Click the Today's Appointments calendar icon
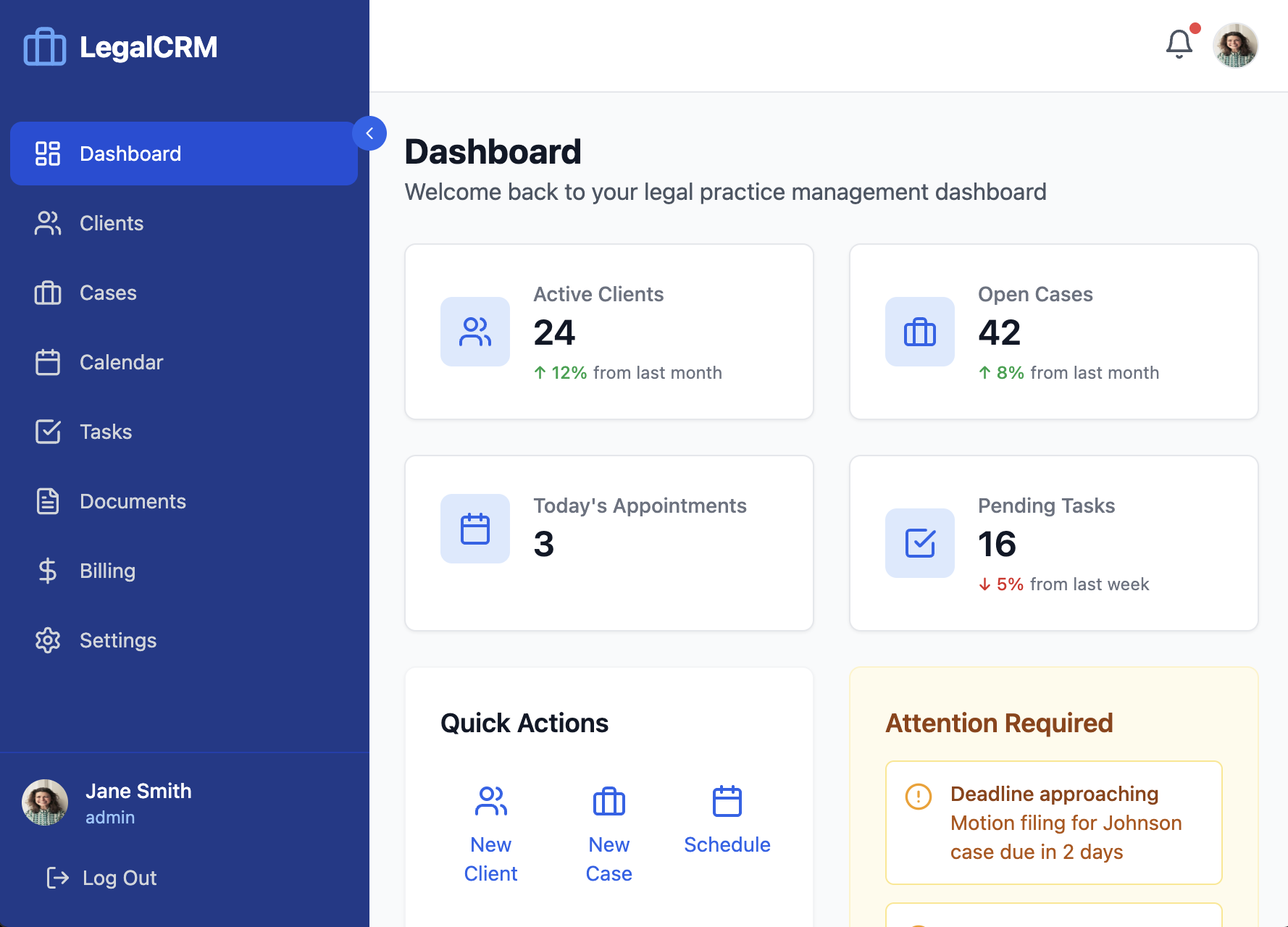 tap(475, 529)
